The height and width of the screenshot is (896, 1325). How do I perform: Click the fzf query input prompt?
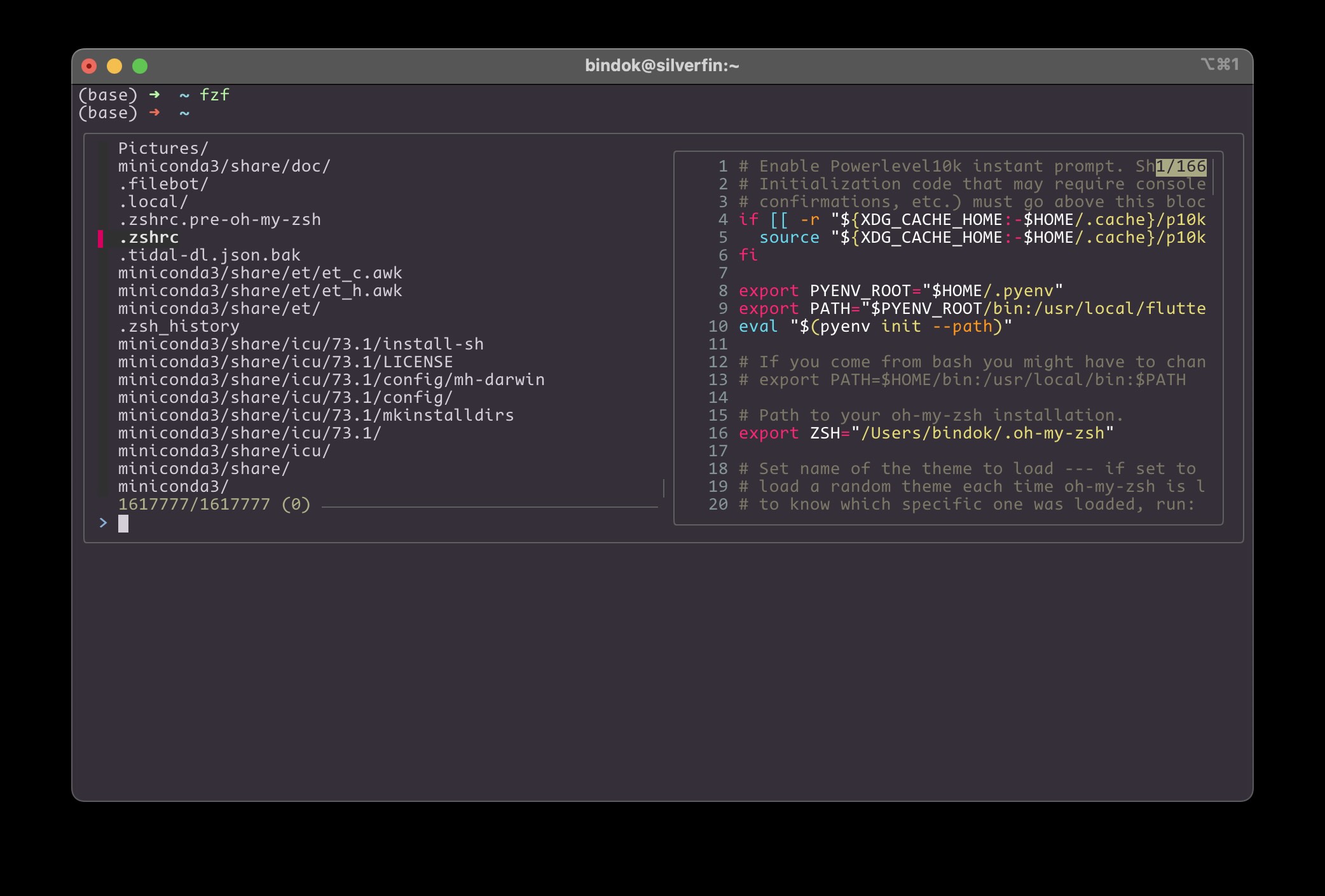pos(123,523)
